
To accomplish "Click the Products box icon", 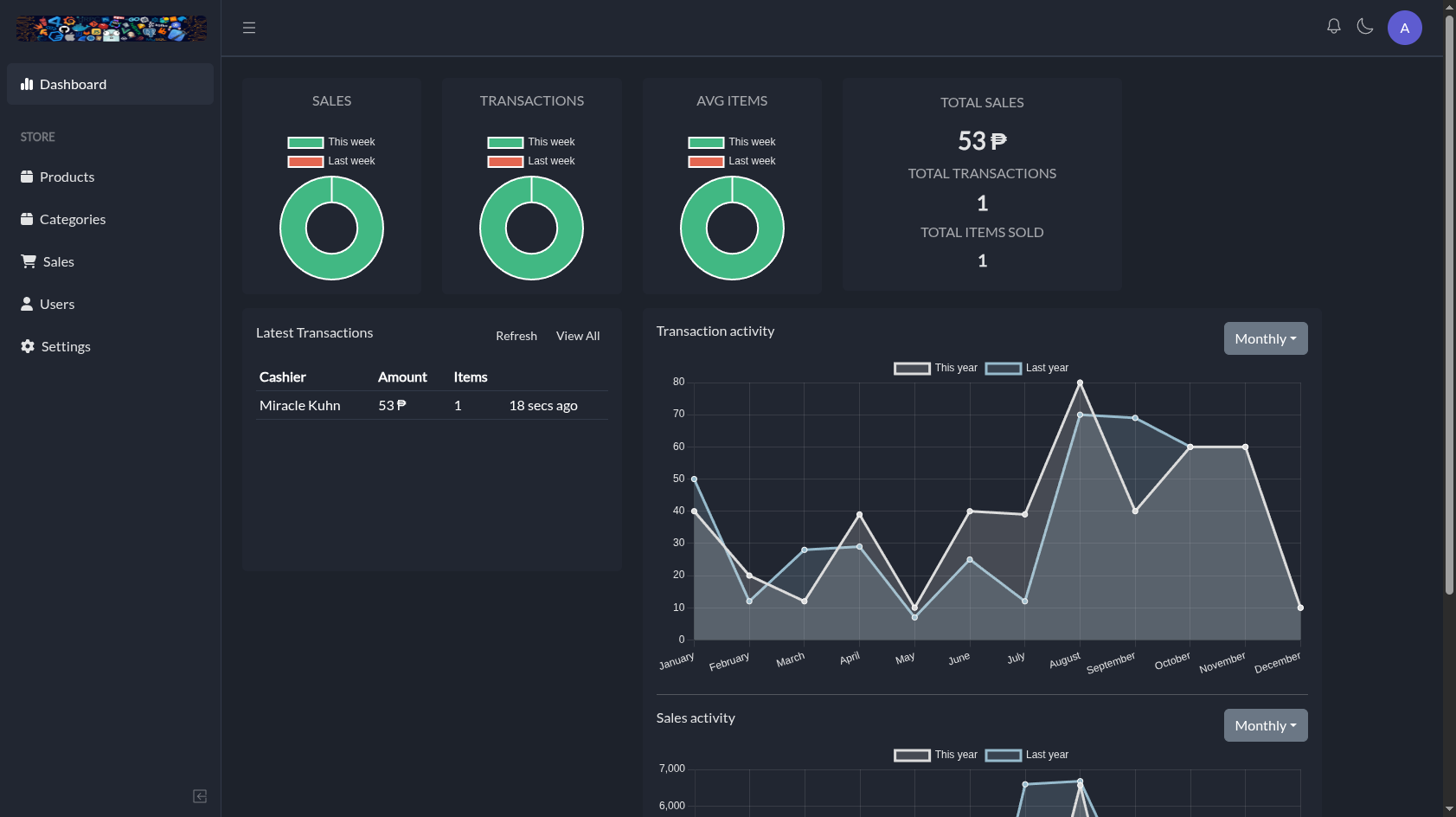I will pos(27,177).
